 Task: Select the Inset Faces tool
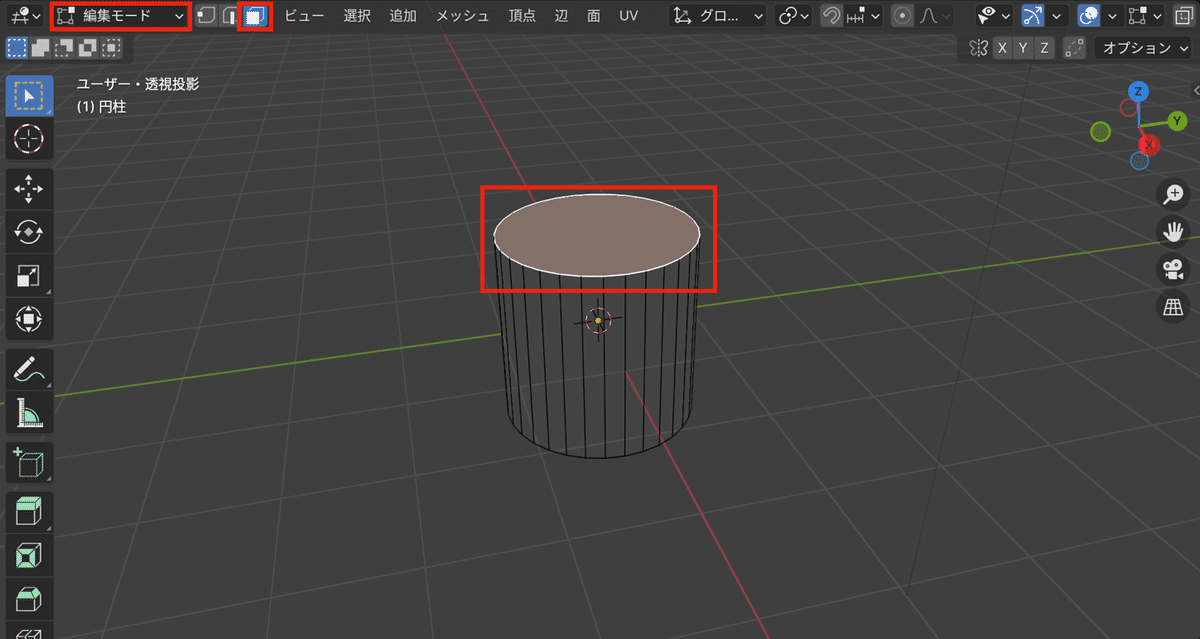28,556
